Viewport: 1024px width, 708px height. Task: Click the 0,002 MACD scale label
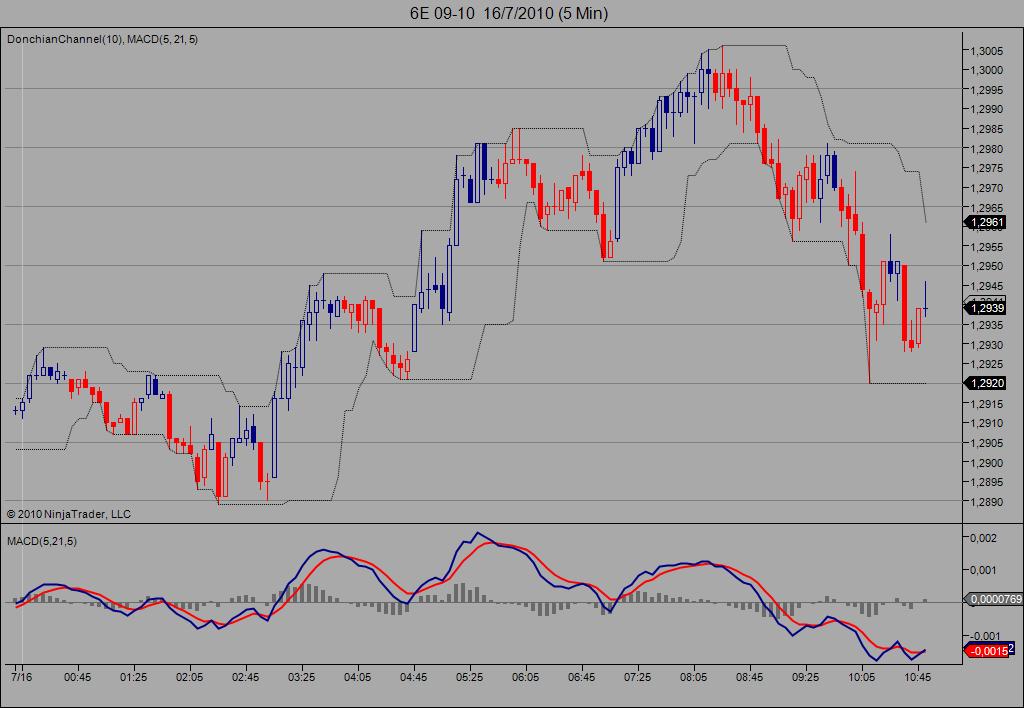tap(984, 538)
